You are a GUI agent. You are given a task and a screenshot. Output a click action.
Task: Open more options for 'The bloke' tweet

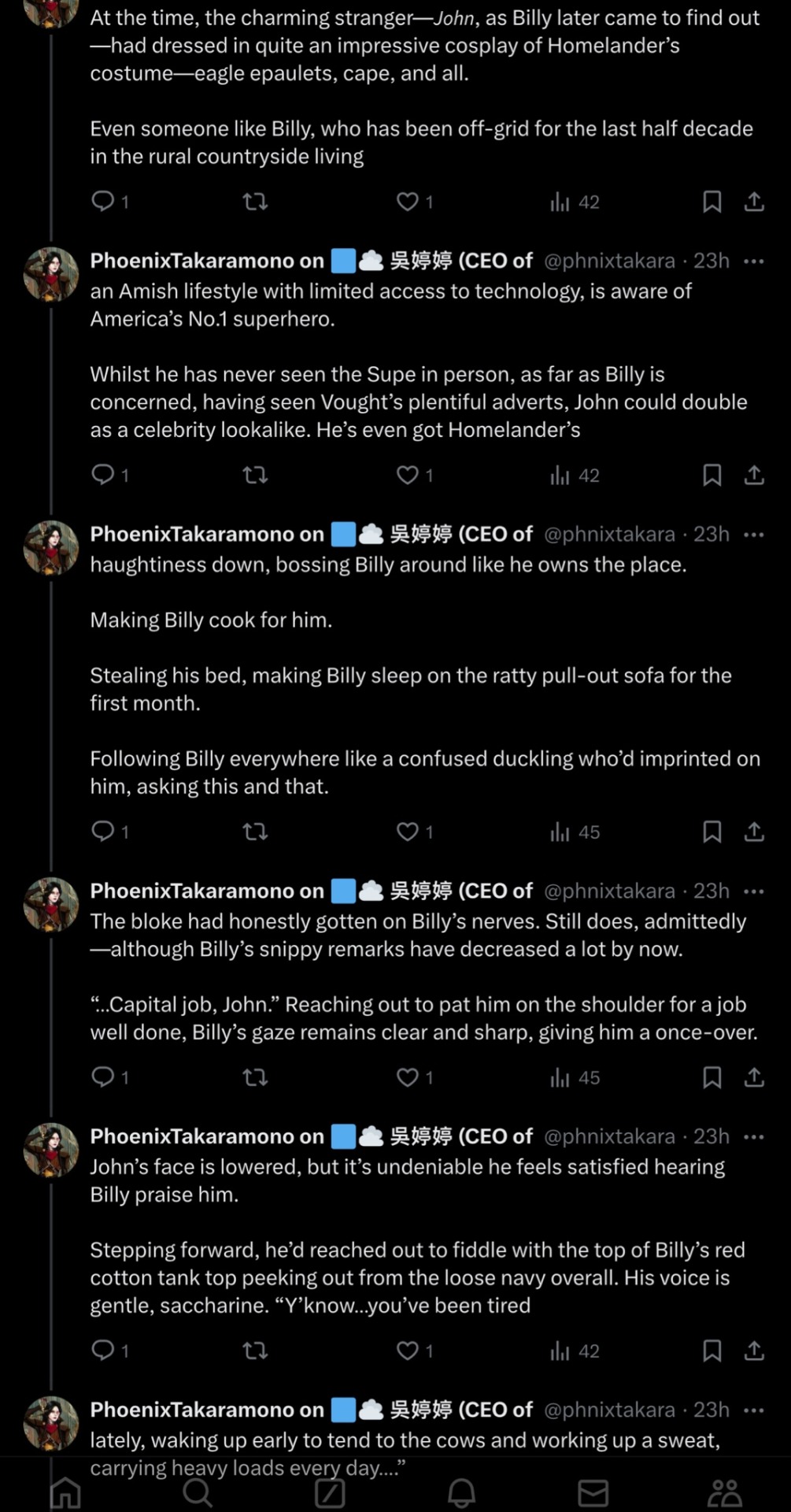coord(754,891)
